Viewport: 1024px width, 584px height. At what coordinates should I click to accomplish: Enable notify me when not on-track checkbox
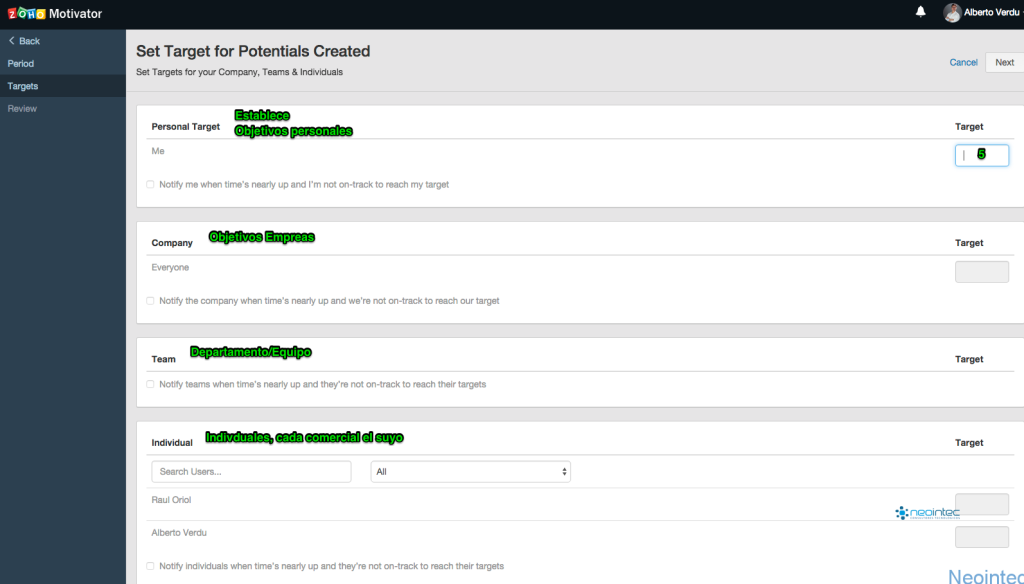point(150,185)
